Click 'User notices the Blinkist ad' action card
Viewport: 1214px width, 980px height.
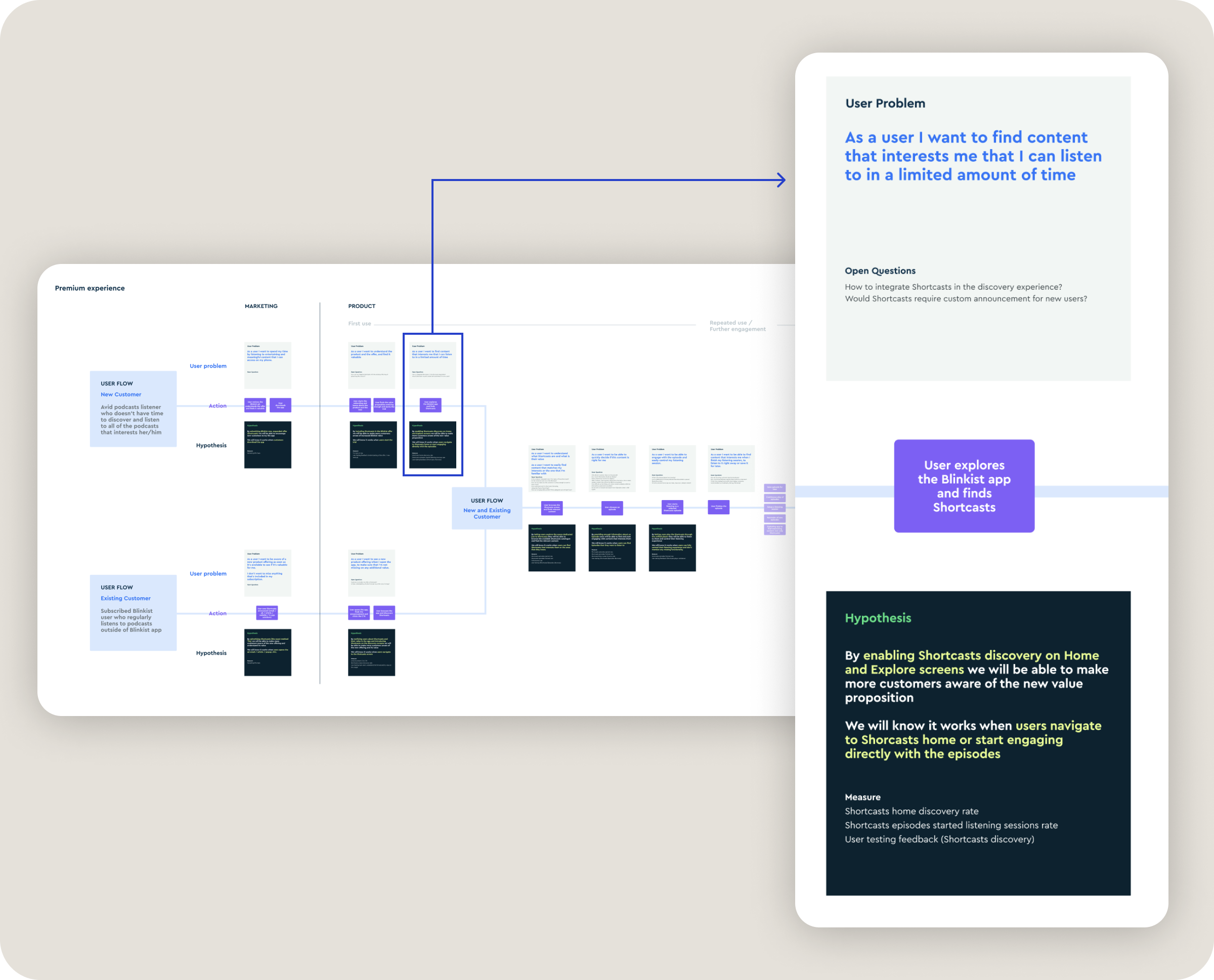coord(255,406)
